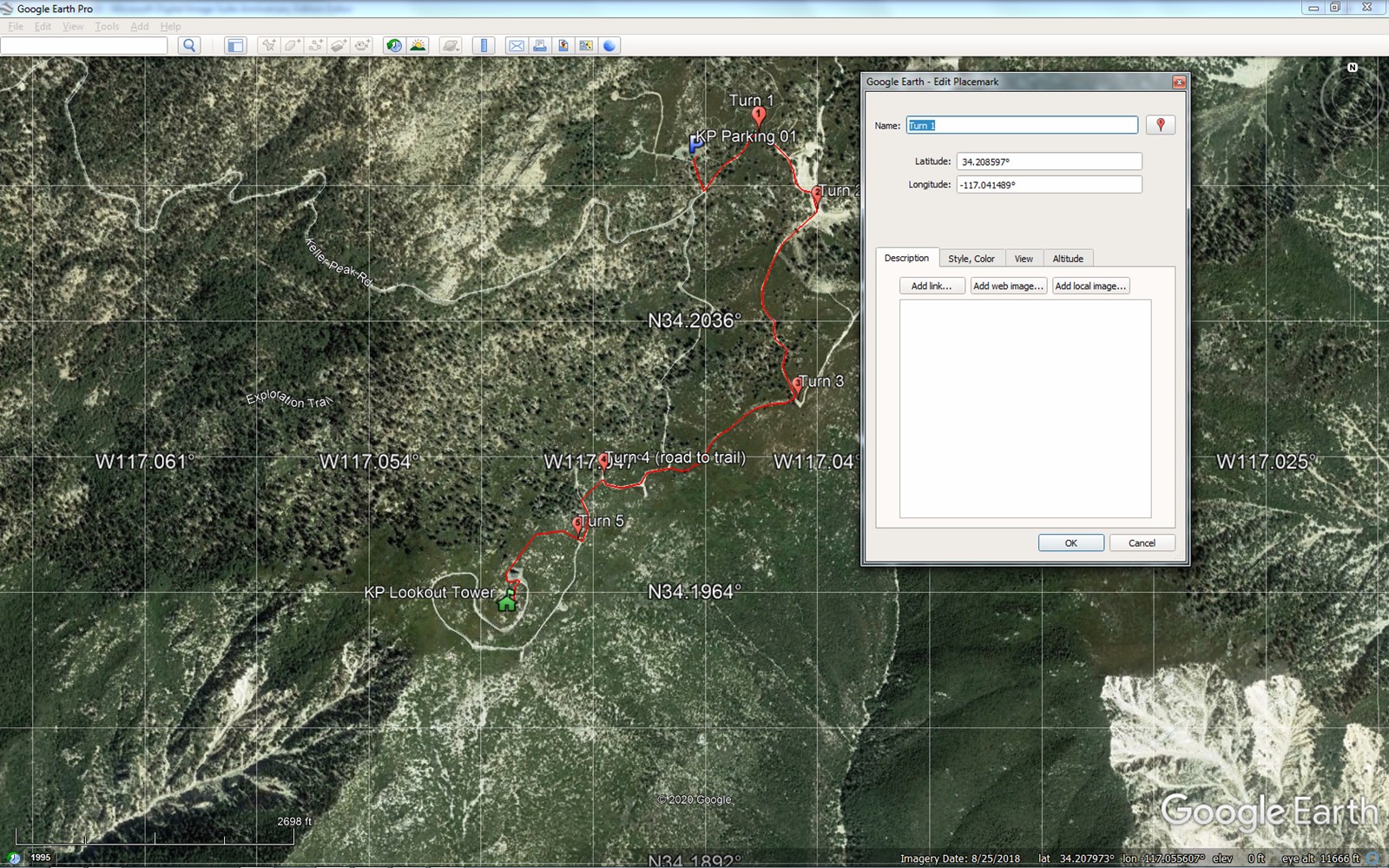Open the planet switcher dropdown
This screenshot has height=868, width=1389.
point(451,46)
